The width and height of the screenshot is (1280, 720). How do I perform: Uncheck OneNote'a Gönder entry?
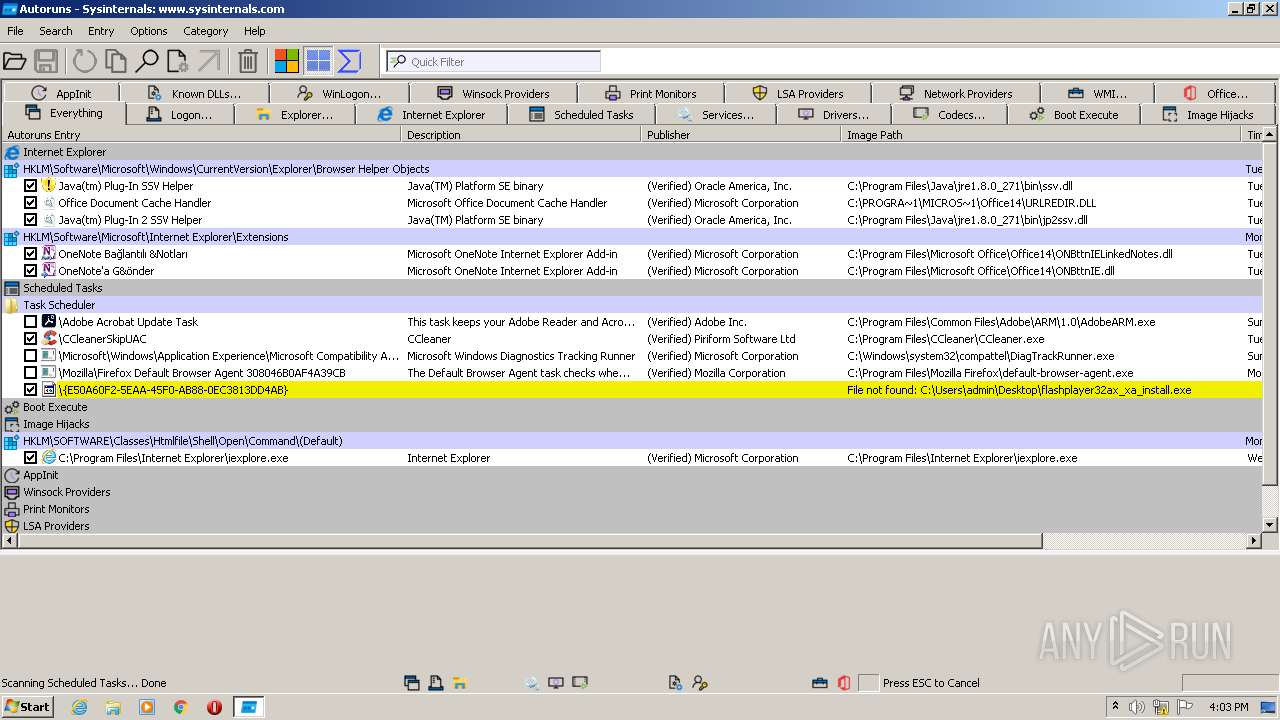click(31, 271)
